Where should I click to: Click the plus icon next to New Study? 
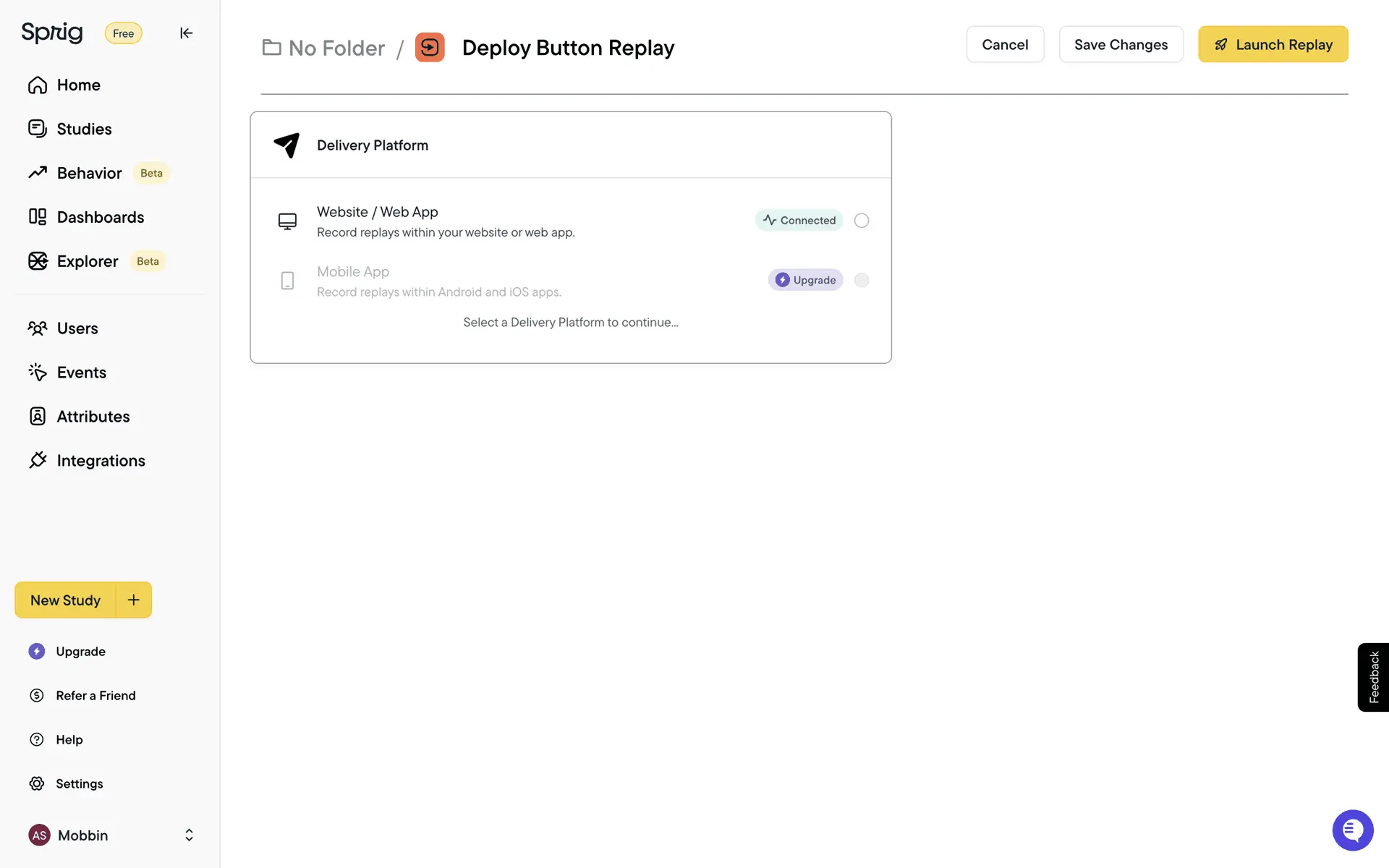[x=134, y=600]
